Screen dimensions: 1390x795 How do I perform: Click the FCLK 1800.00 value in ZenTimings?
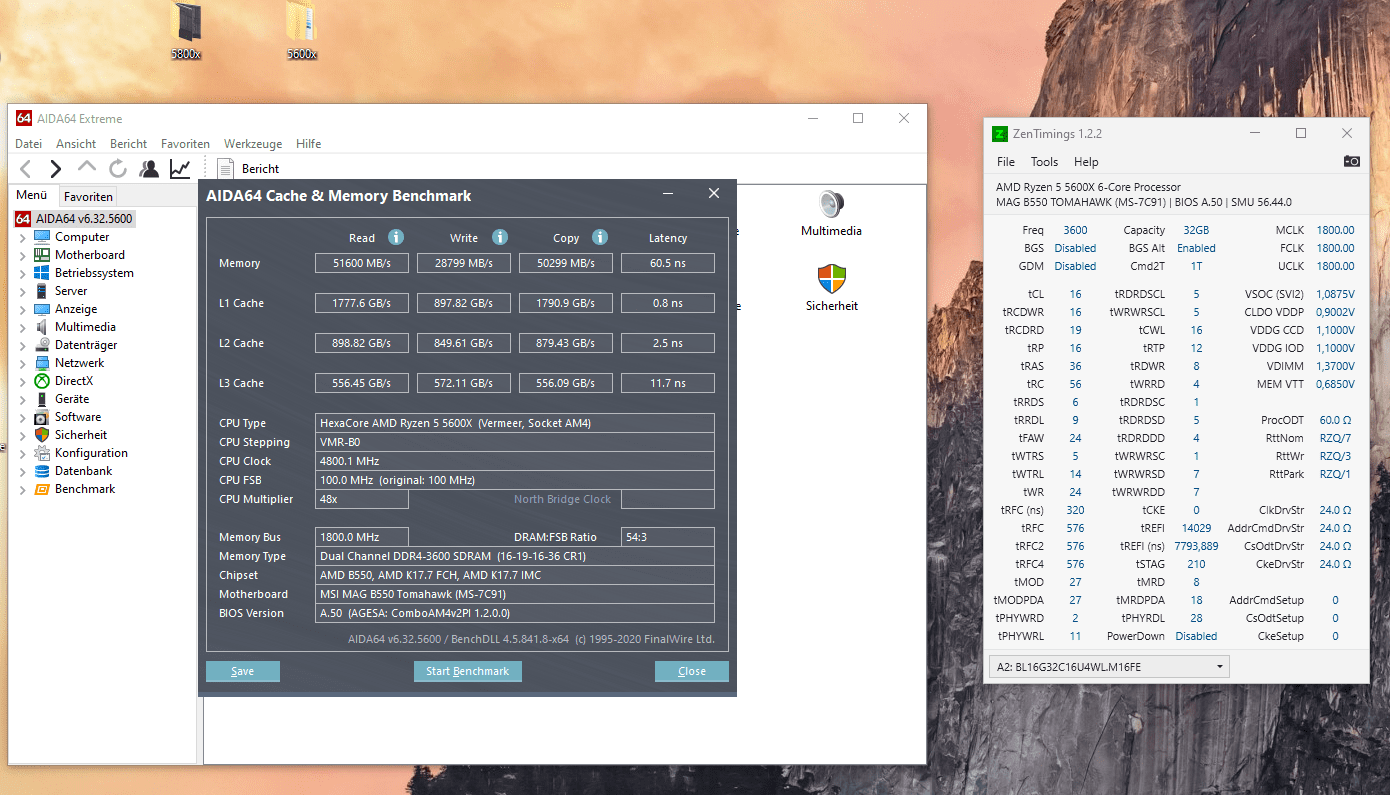tap(1335, 248)
